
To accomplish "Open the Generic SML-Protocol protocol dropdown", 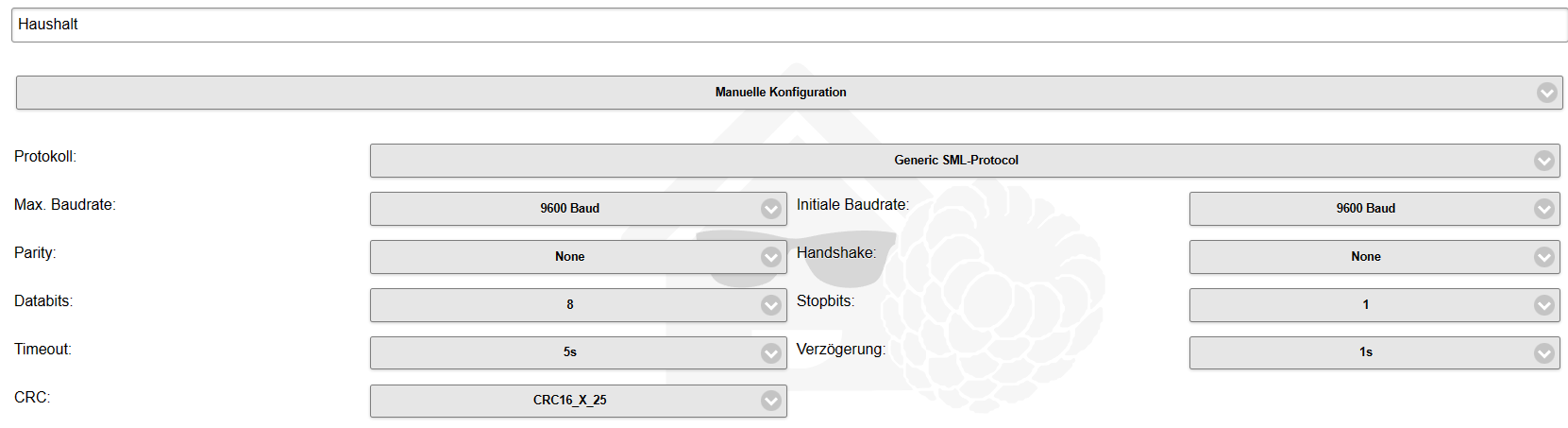I will (x=955, y=161).
